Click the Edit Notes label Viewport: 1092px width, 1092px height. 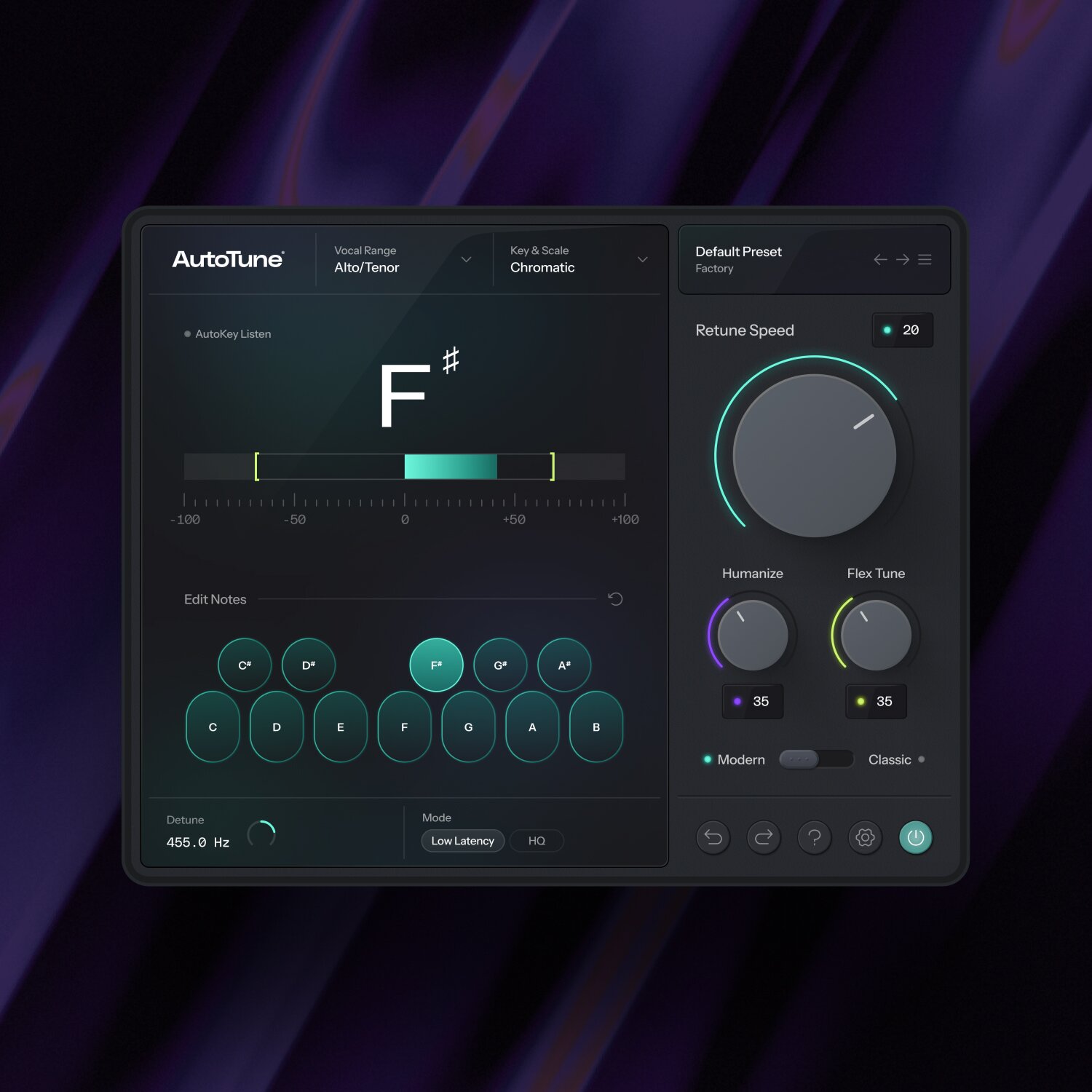(x=215, y=599)
